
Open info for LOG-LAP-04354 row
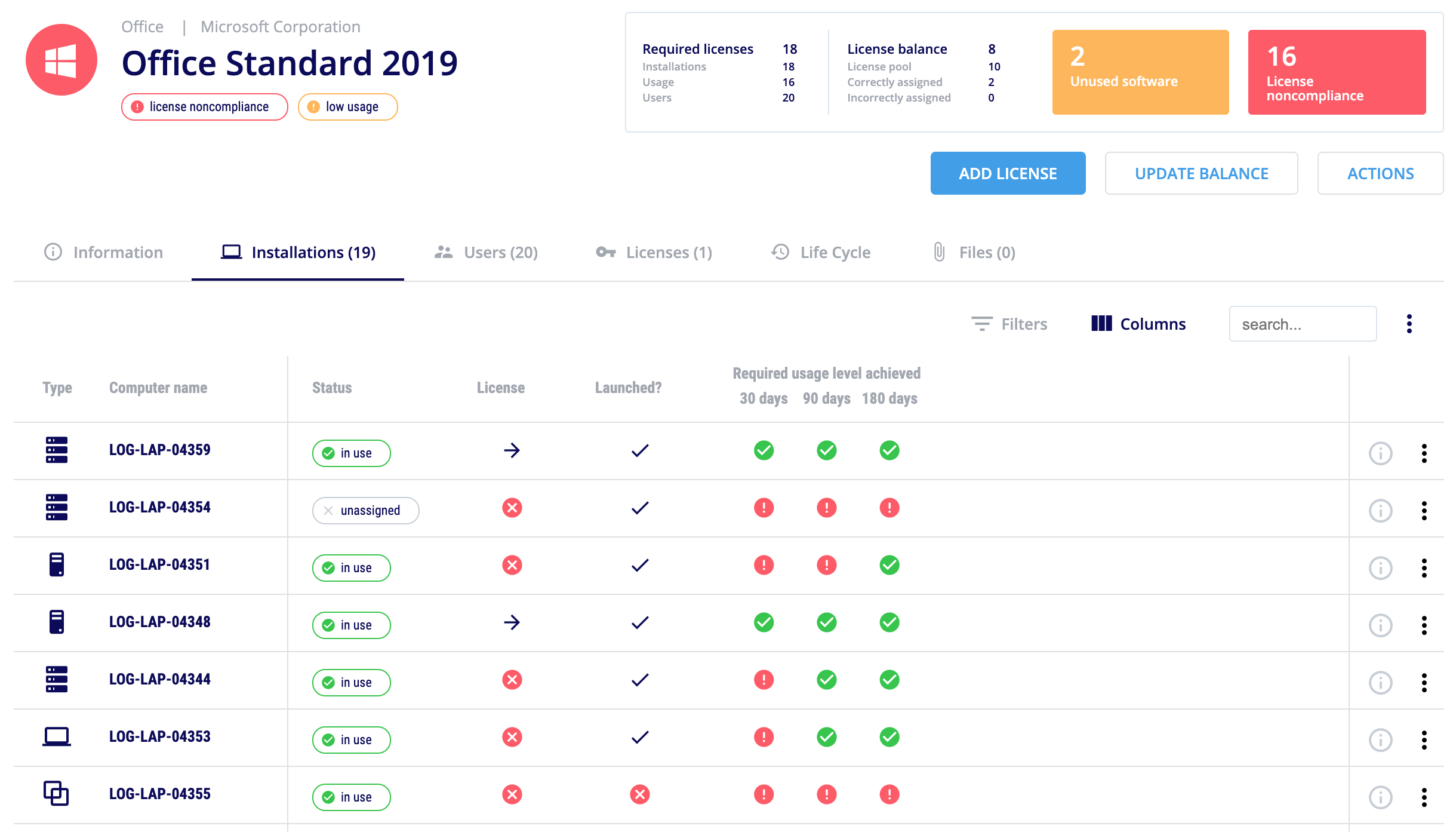click(1380, 511)
